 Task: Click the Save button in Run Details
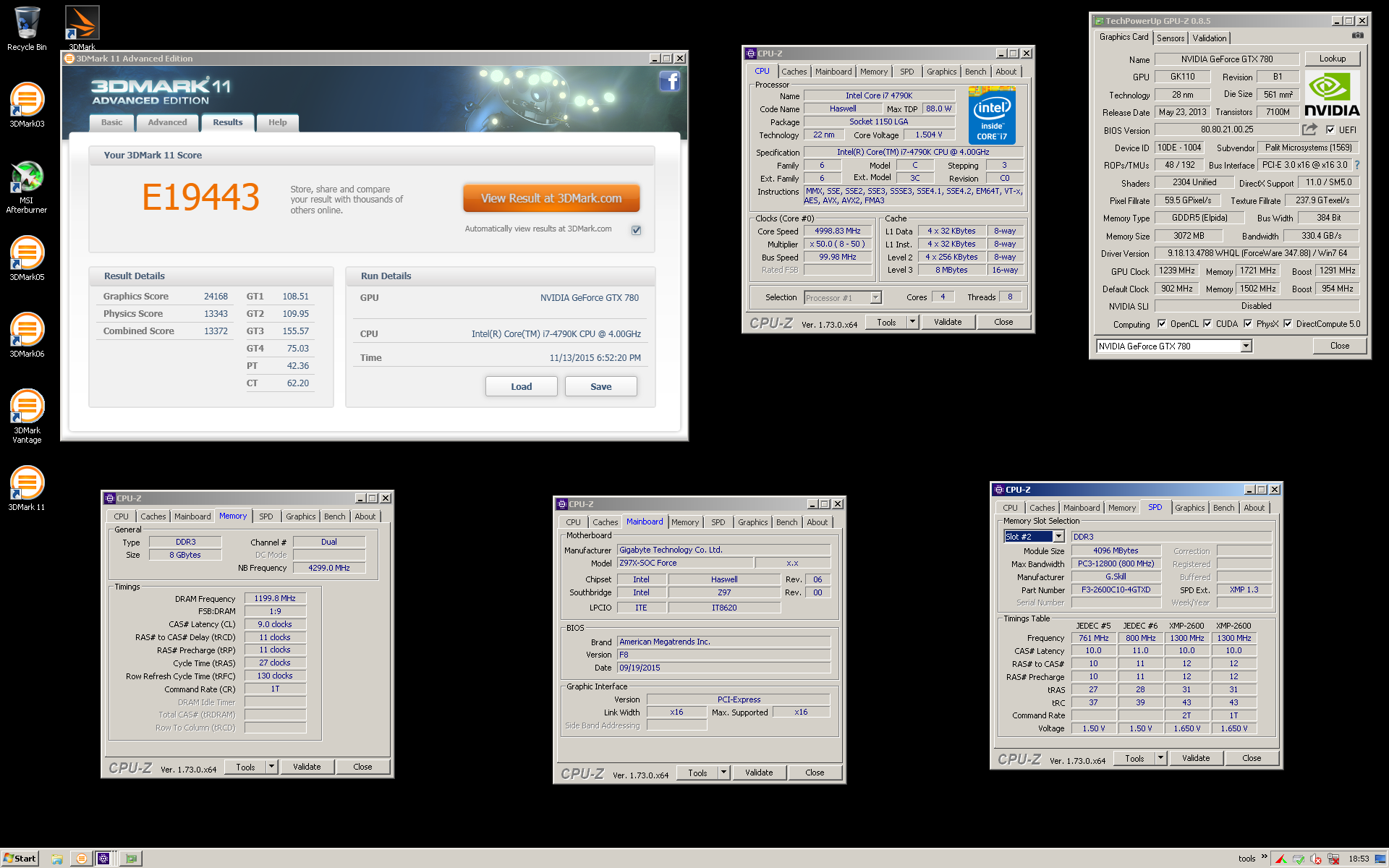601,386
